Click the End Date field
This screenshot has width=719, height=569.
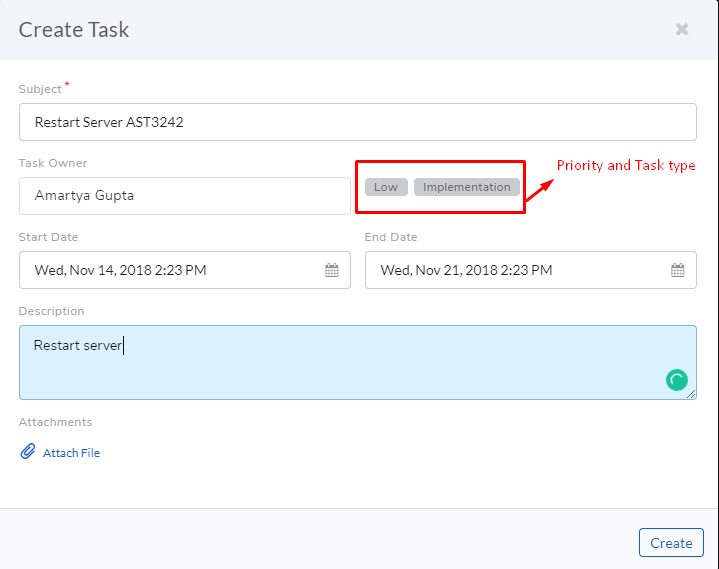531,270
